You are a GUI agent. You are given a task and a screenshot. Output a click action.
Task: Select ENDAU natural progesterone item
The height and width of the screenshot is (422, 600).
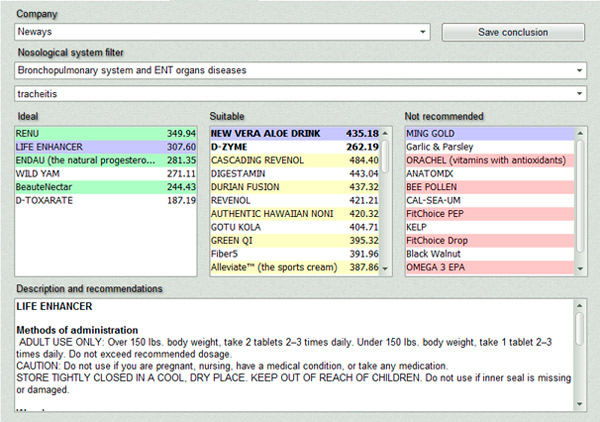106,160
